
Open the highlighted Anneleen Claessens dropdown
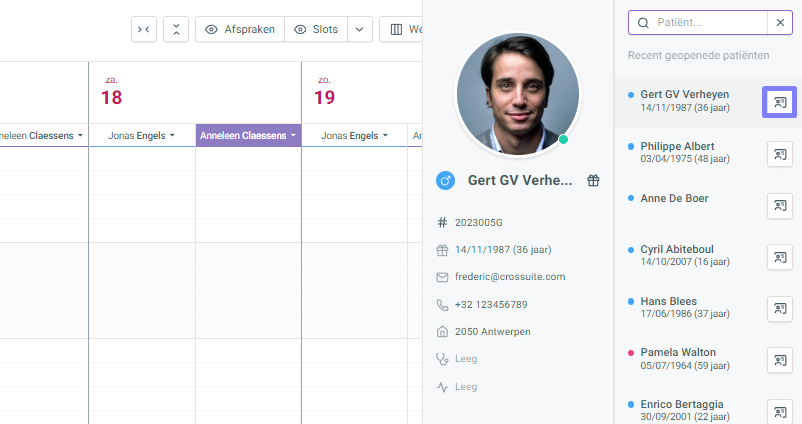248,136
